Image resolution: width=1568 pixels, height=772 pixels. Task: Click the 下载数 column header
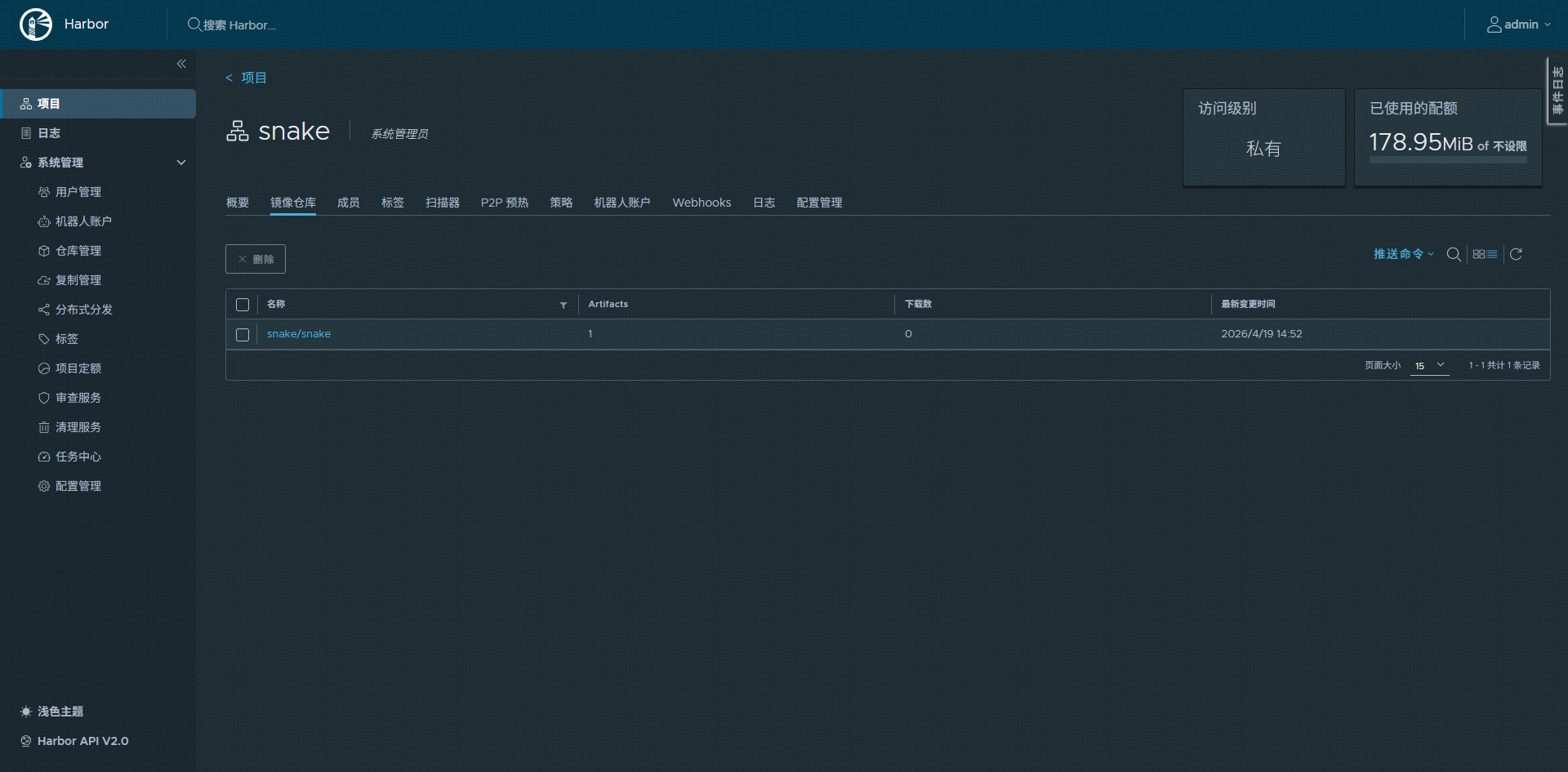coord(919,304)
